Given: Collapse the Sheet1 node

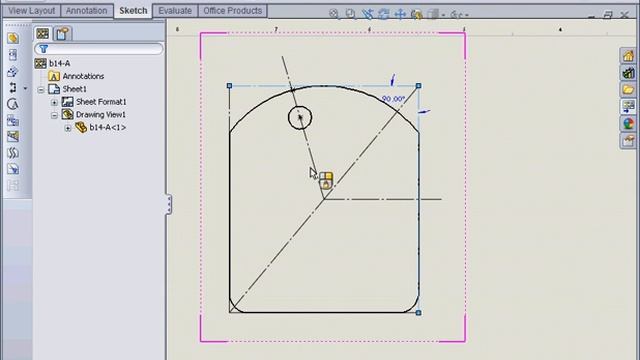Looking at the screenshot, I should [x=41, y=90].
